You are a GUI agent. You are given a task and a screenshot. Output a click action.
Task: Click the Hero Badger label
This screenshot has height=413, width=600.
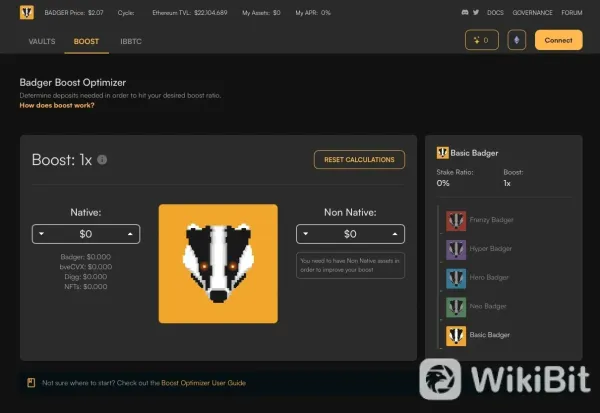click(489, 278)
